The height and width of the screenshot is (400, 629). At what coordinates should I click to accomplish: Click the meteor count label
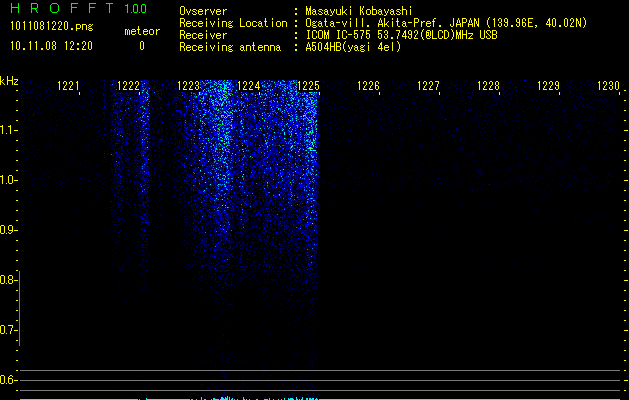coord(142,31)
